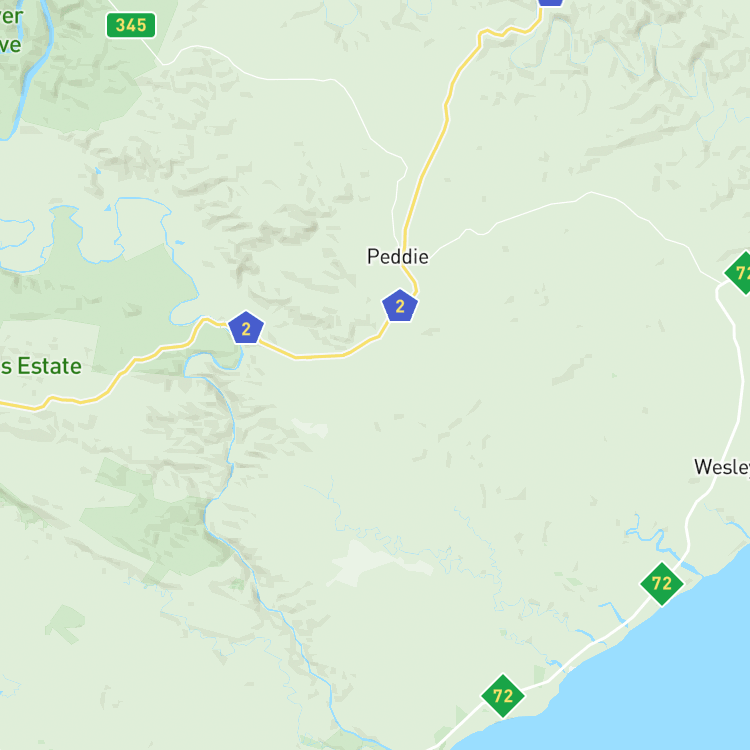The image size is (750, 750).
Task: Select the cut-off blue shield at the top edge
Action: click(x=551, y=2)
